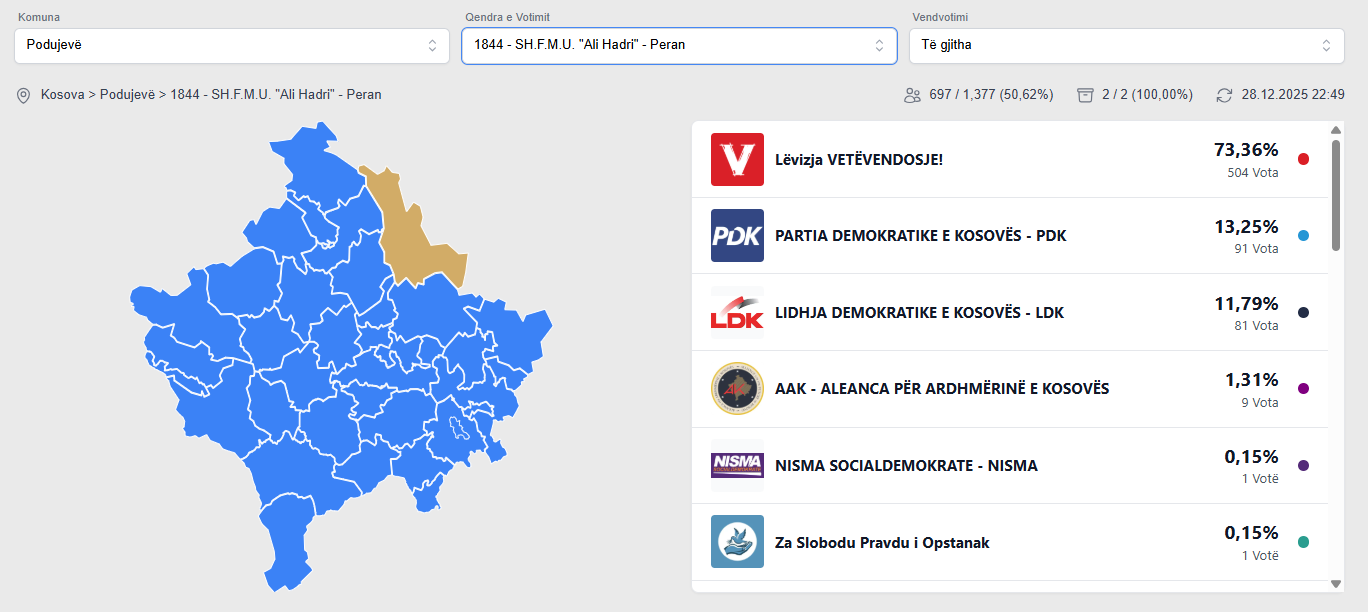Click the voter turnout people icon
Screen dimensions: 1368x612
912,95
